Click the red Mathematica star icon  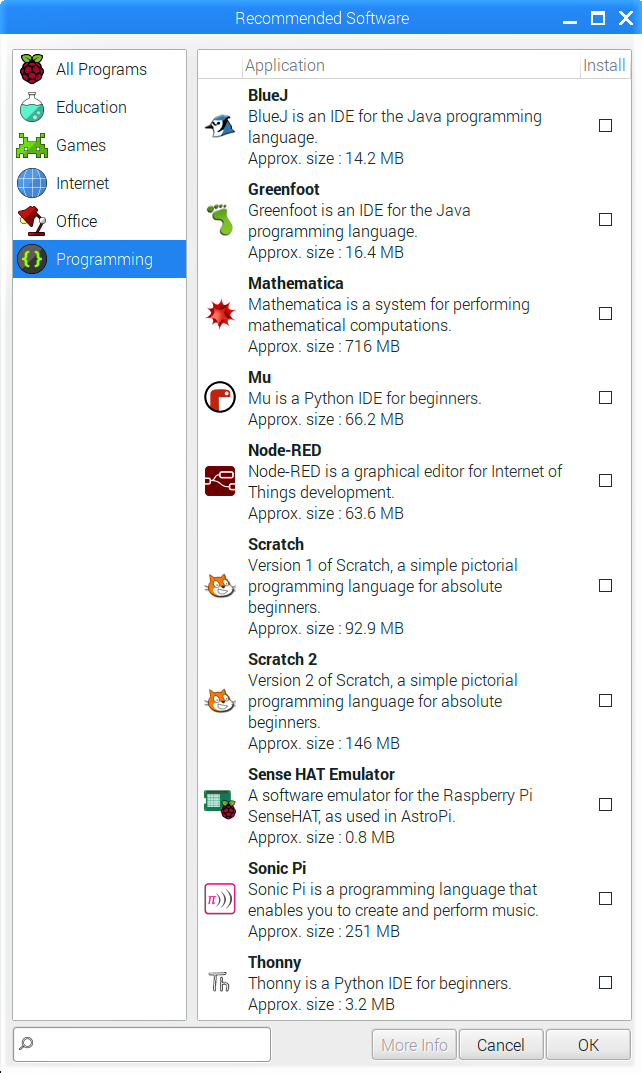tap(219, 314)
